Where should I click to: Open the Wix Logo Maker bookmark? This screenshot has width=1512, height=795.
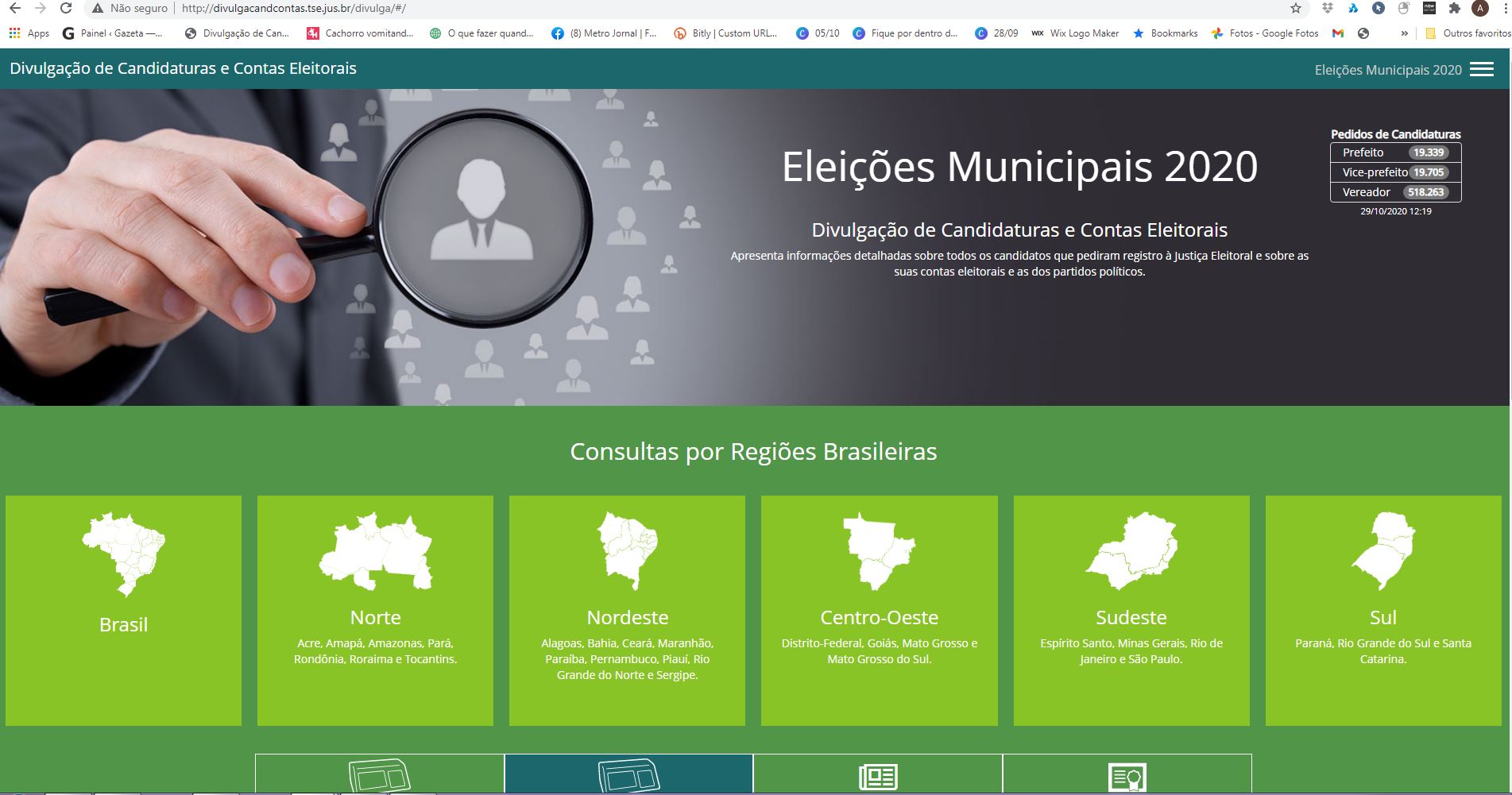(1075, 33)
